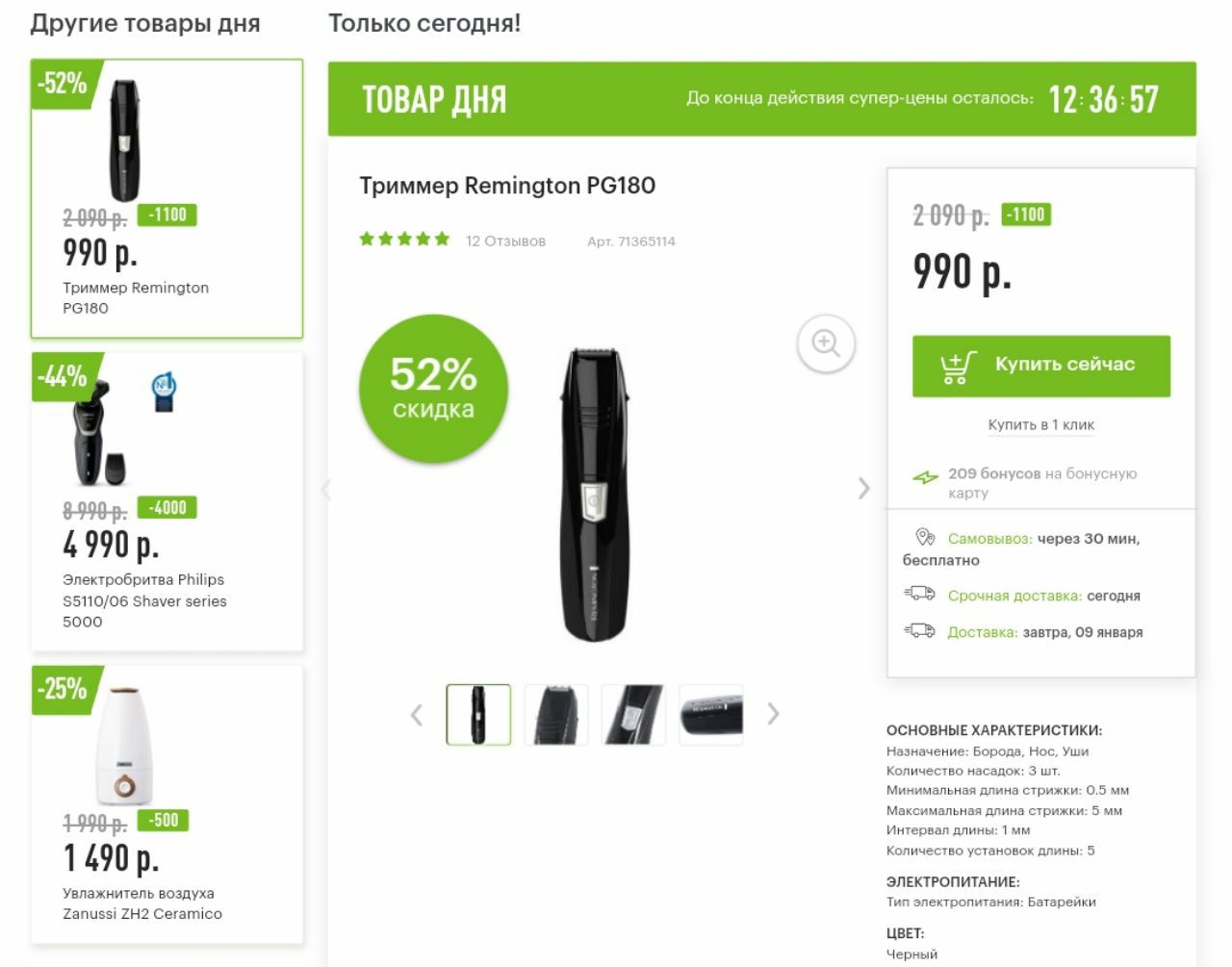Click the bonus card lightning icon
Image resolution: width=1232 pixels, height=967 pixels.
[x=925, y=476]
